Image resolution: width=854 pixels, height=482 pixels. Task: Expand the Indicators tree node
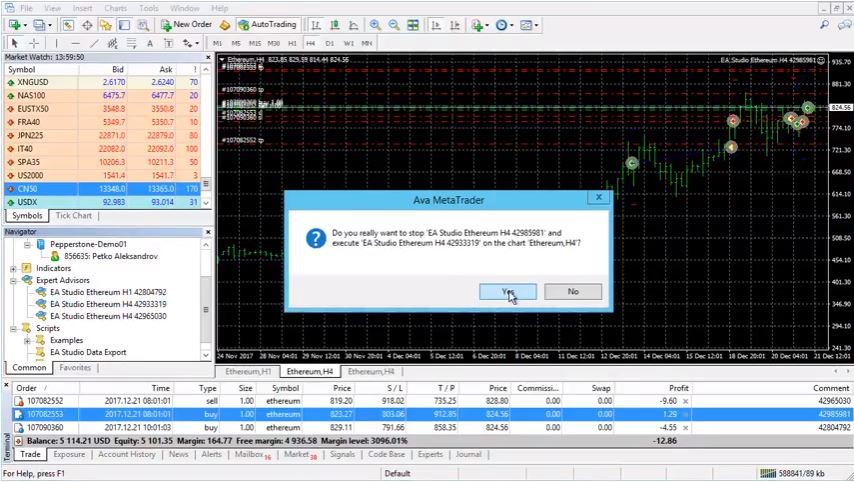(x=13, y=269)
